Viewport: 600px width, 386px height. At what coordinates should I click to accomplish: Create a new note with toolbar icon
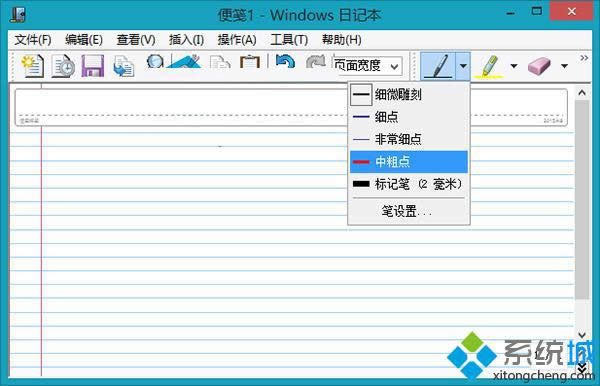(x=33, y=66)
